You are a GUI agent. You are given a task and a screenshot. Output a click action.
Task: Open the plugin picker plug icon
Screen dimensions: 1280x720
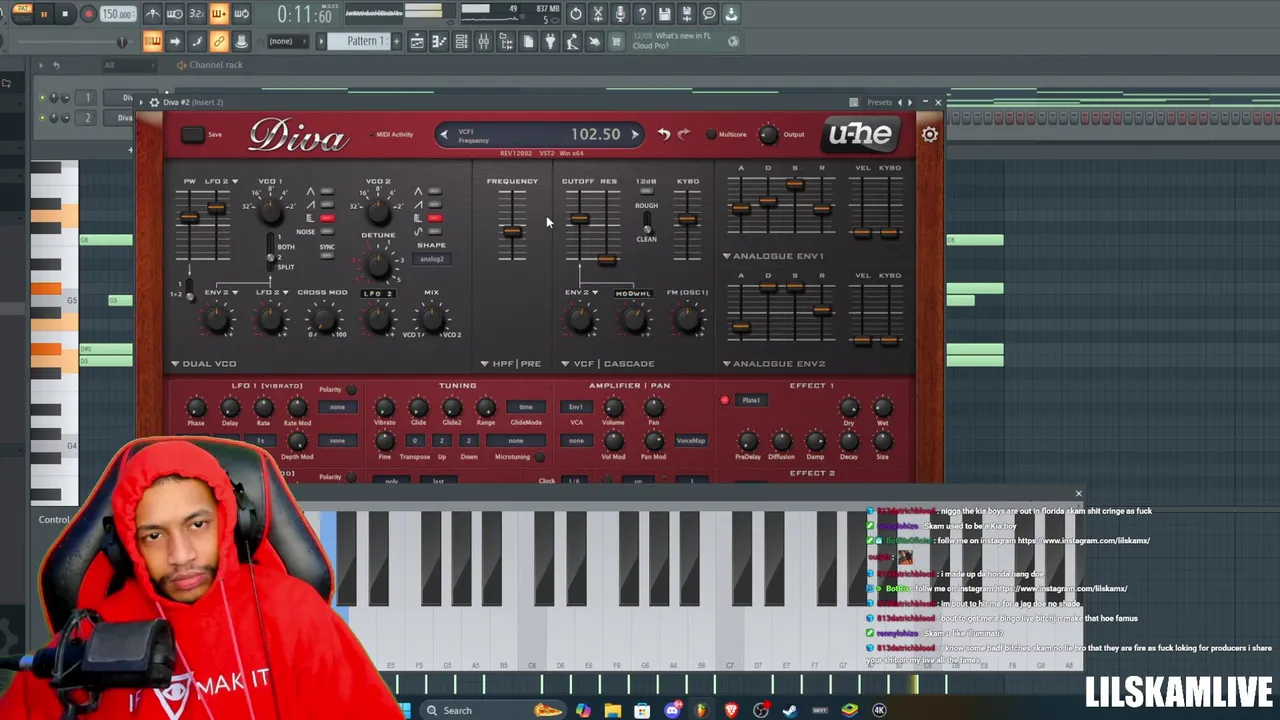[550, 41]
